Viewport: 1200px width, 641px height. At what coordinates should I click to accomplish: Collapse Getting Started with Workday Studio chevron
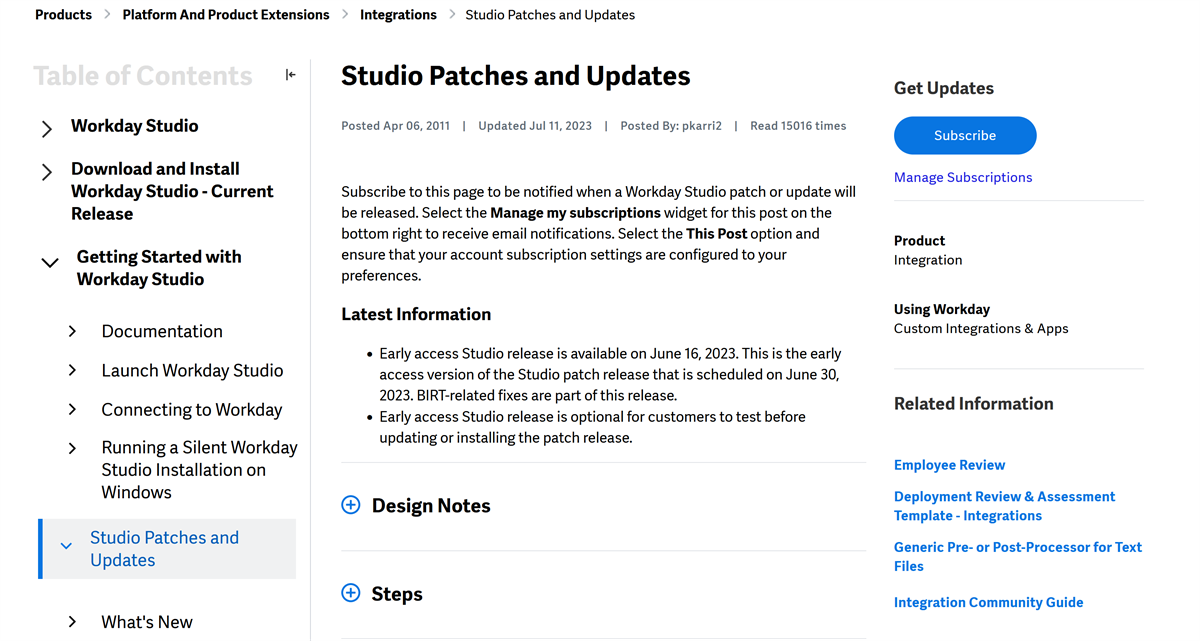click(x=50, y=263)
